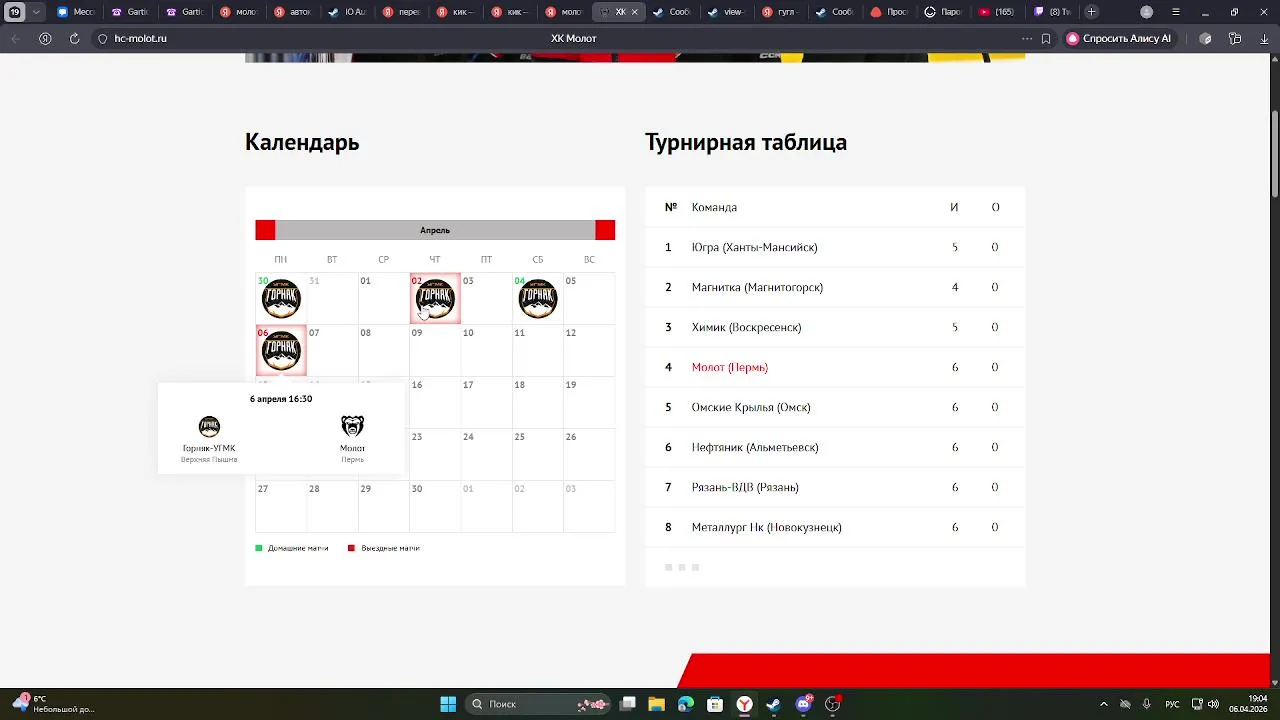1280x720 pixels.
Task: Click the Апрель month label
Action: point(435,230)
